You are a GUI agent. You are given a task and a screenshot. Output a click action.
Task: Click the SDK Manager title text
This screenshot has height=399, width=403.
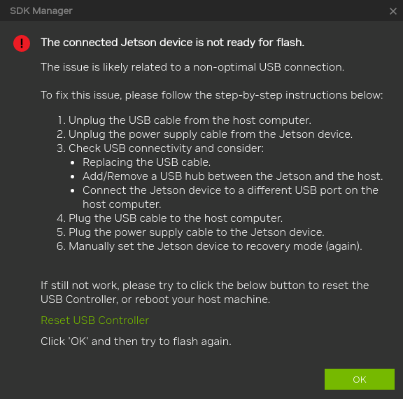pyautogui.click(x=41, y=11)
